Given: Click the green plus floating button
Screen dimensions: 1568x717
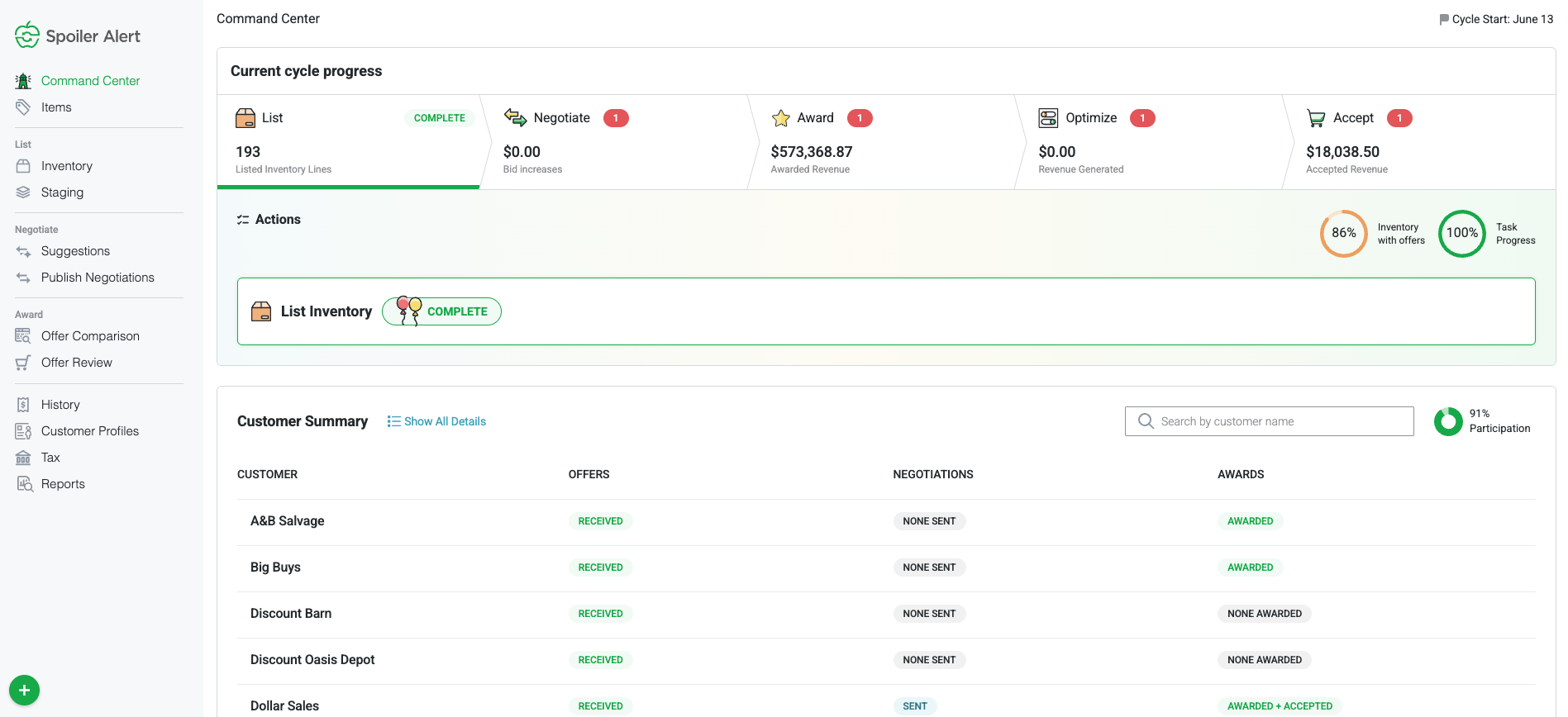Looking at the screenshot, I should [24, 690].
